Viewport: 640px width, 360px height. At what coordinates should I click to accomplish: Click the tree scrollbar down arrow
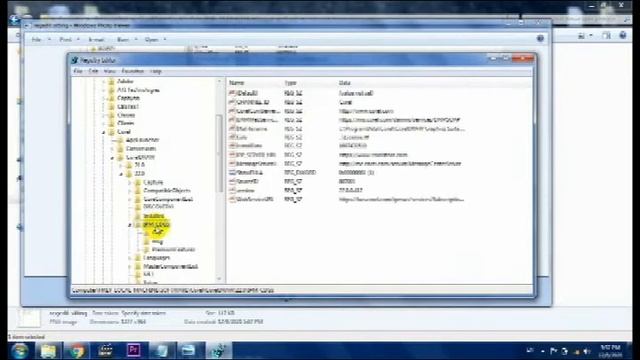click(x=219, y=279)
